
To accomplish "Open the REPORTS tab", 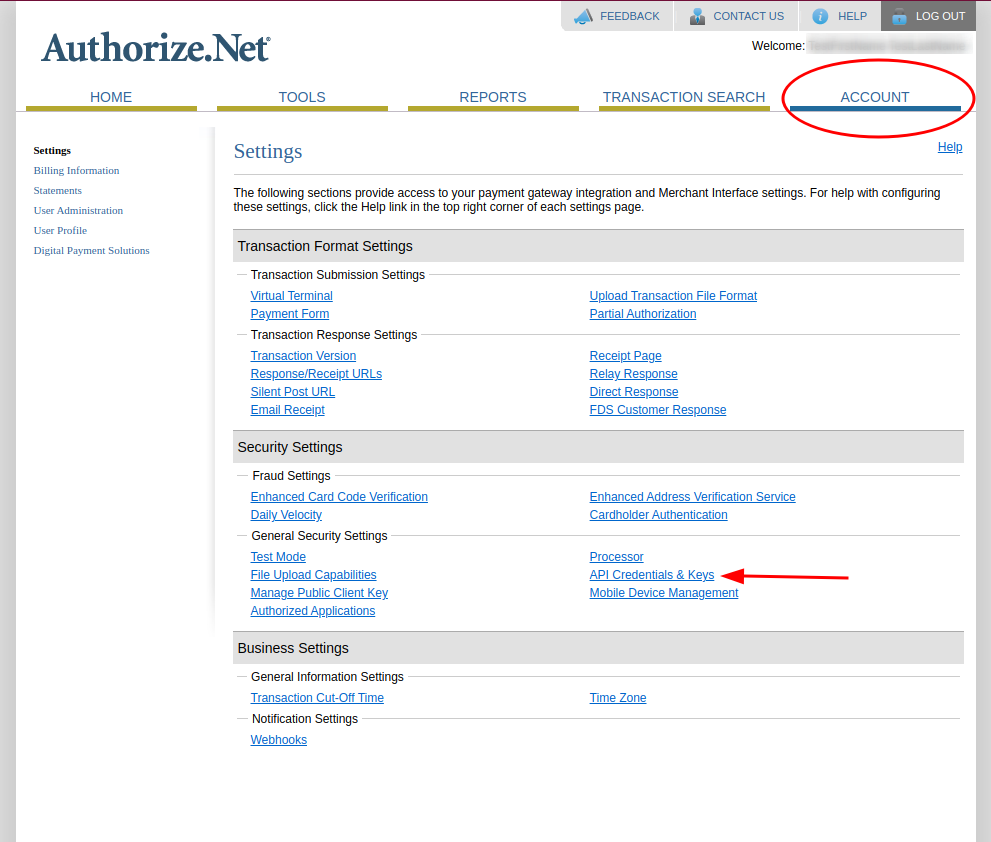I will click(x=493, y=97).
